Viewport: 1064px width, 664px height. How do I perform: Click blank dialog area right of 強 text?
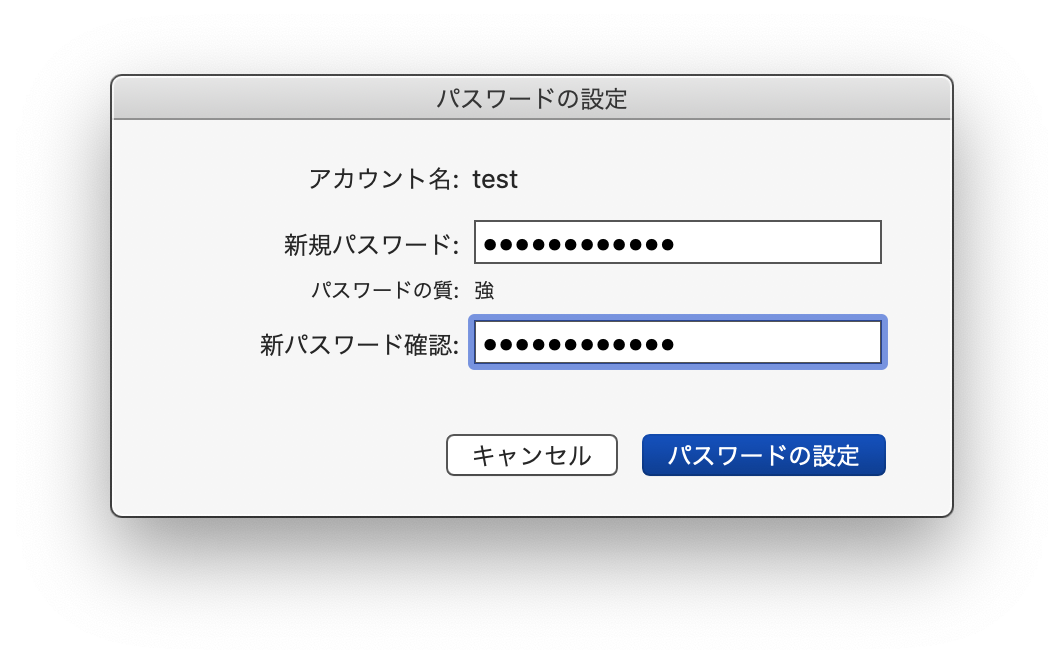pyautogui.click(x=700, y=291)
